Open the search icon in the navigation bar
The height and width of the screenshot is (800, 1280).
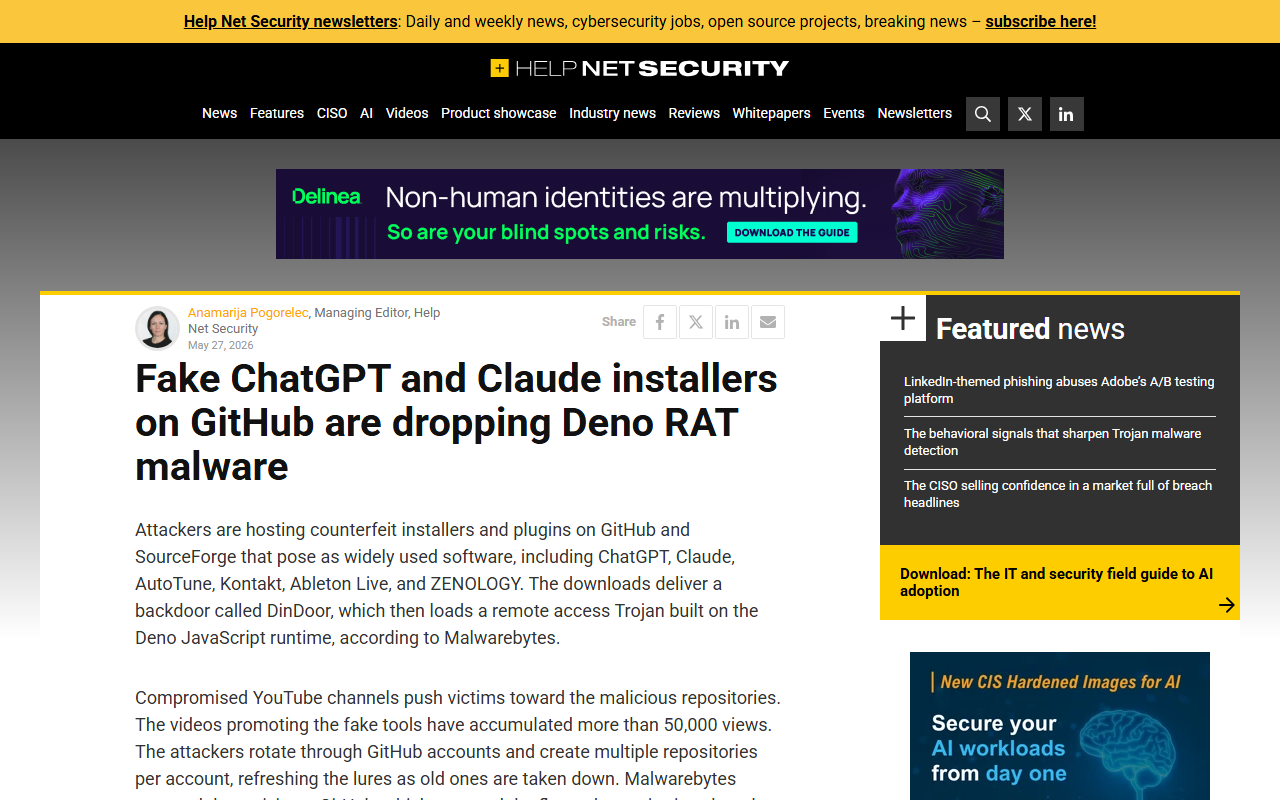coord(983,114)
